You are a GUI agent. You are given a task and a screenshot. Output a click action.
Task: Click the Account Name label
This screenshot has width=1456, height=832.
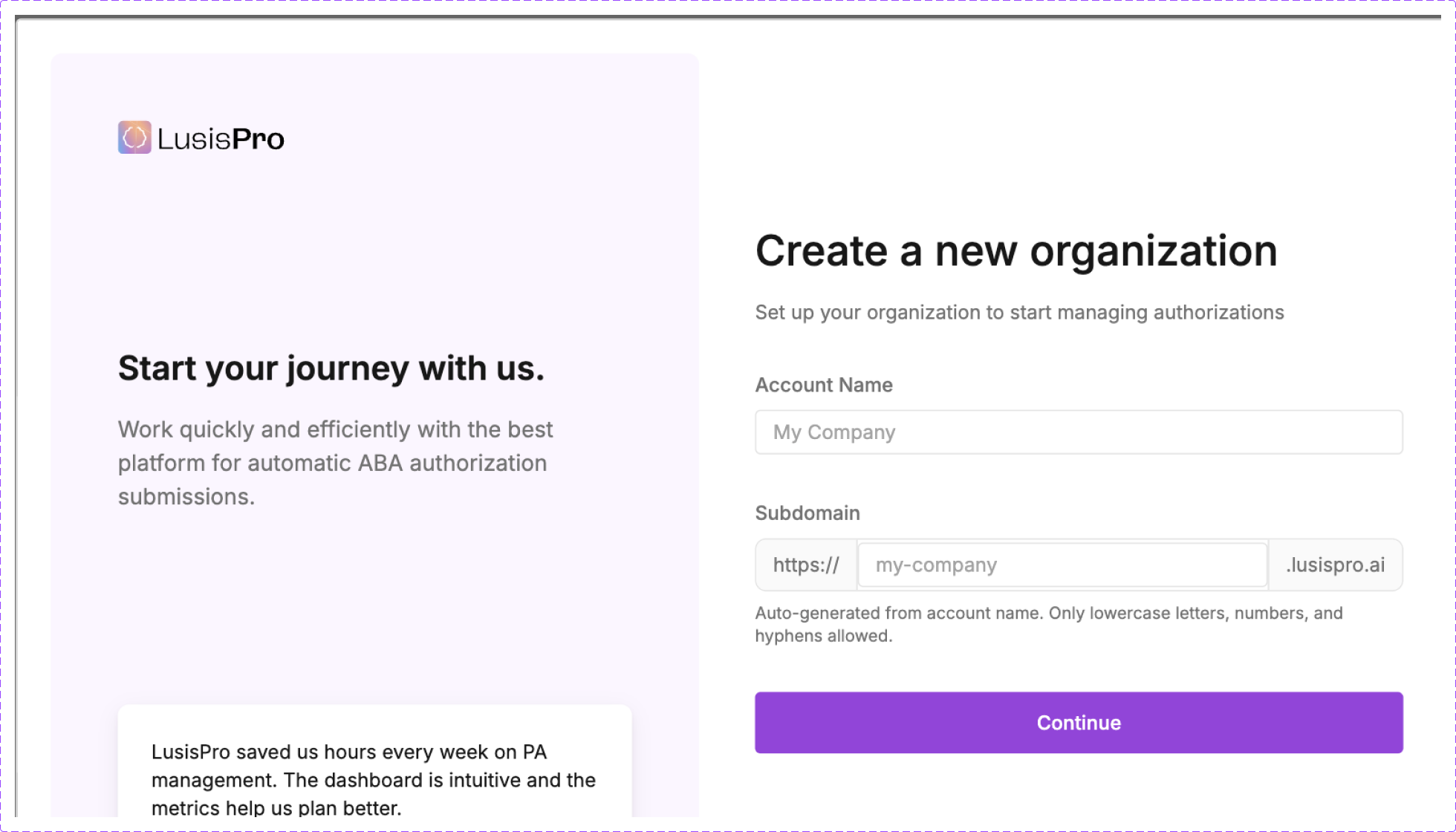[x=823, y=385]
